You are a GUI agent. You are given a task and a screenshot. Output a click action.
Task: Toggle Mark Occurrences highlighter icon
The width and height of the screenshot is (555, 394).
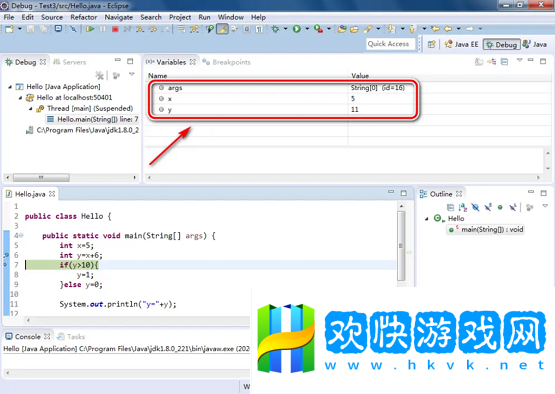[223, 29]
